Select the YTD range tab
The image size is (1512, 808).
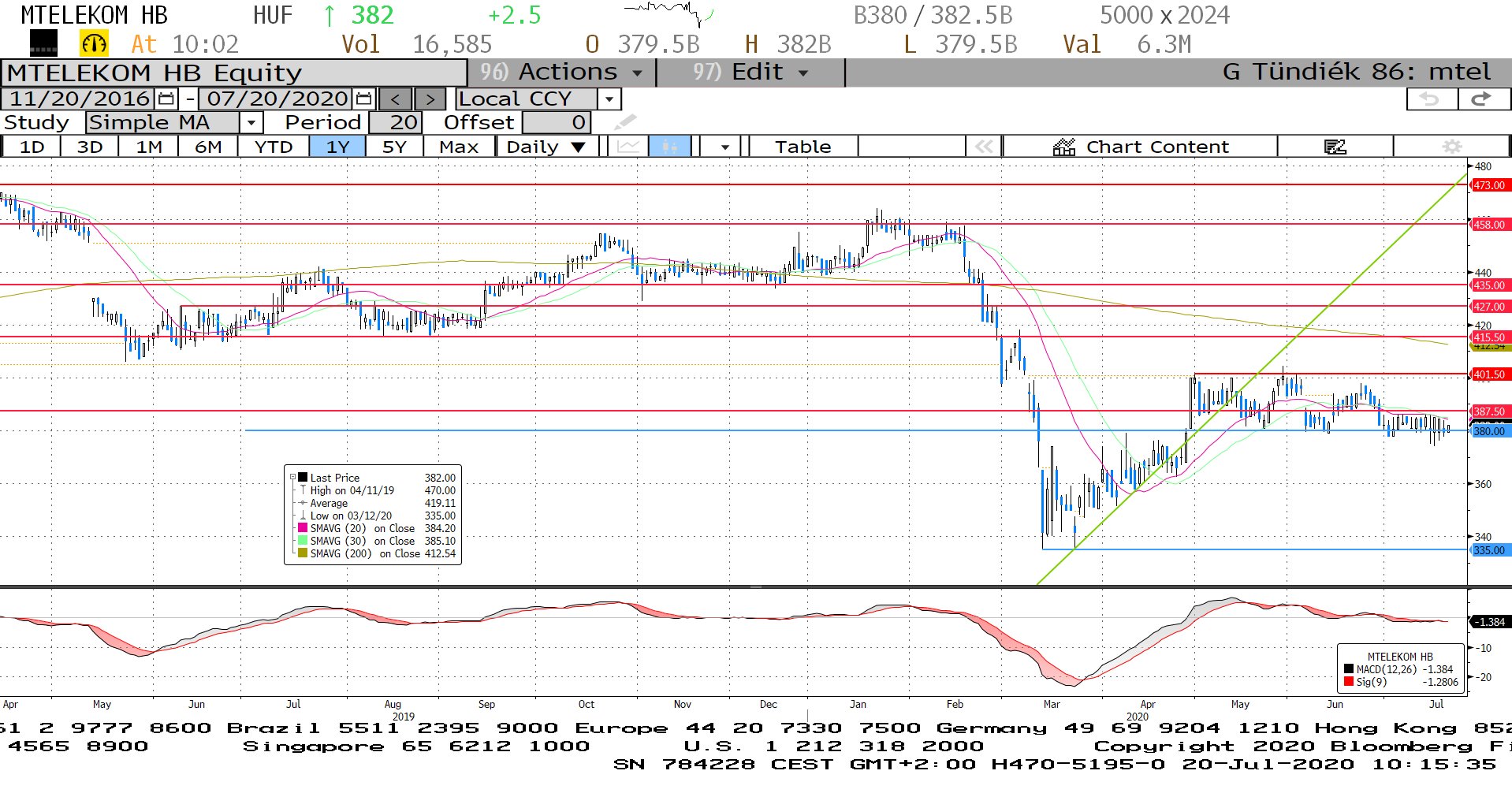(274, 147)
